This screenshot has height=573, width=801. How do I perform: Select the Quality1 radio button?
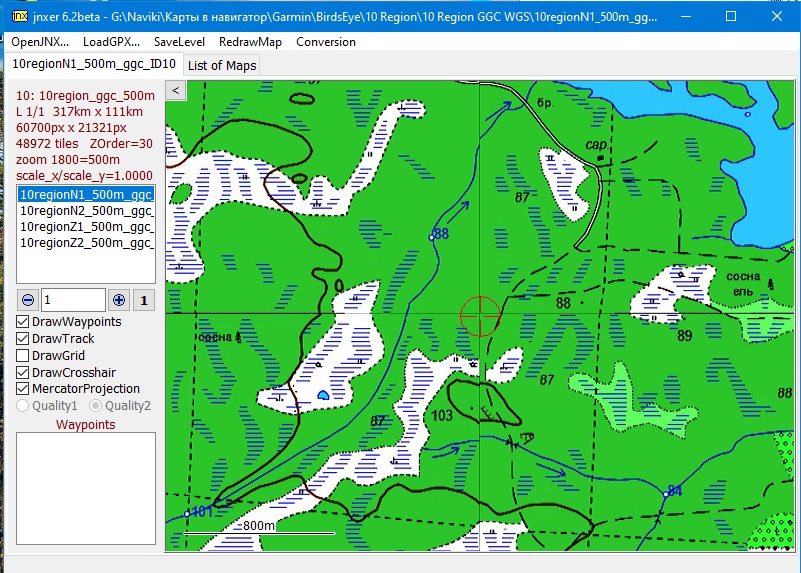[x=24, y=406]
